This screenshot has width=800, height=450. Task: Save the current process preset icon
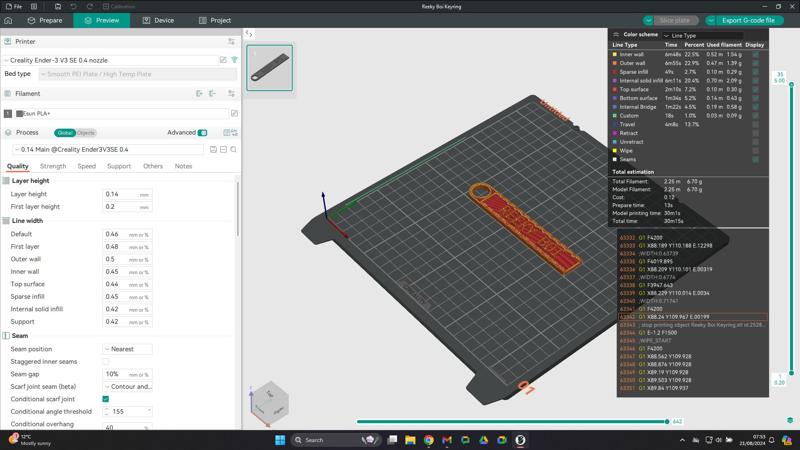(x=213, y=149)
